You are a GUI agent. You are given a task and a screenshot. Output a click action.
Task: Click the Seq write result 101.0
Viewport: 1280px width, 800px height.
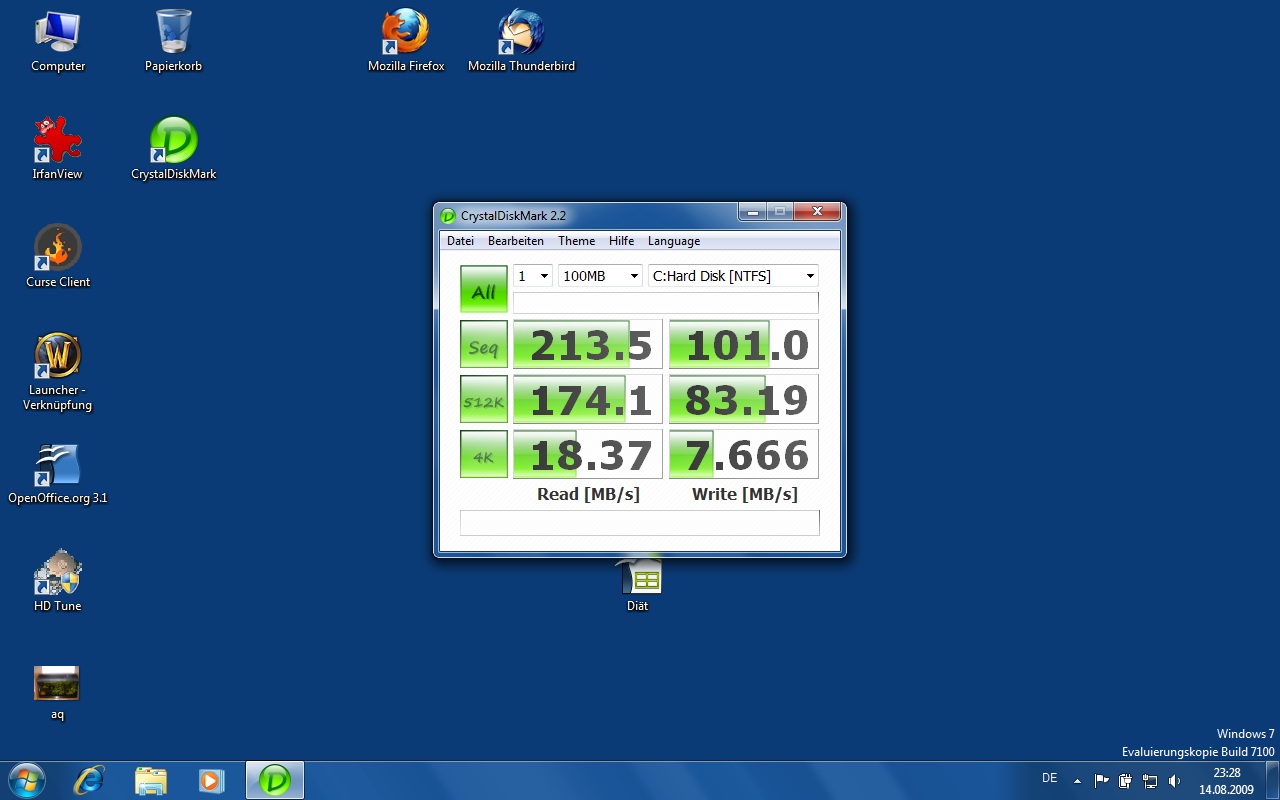click(x=744, y=344)
